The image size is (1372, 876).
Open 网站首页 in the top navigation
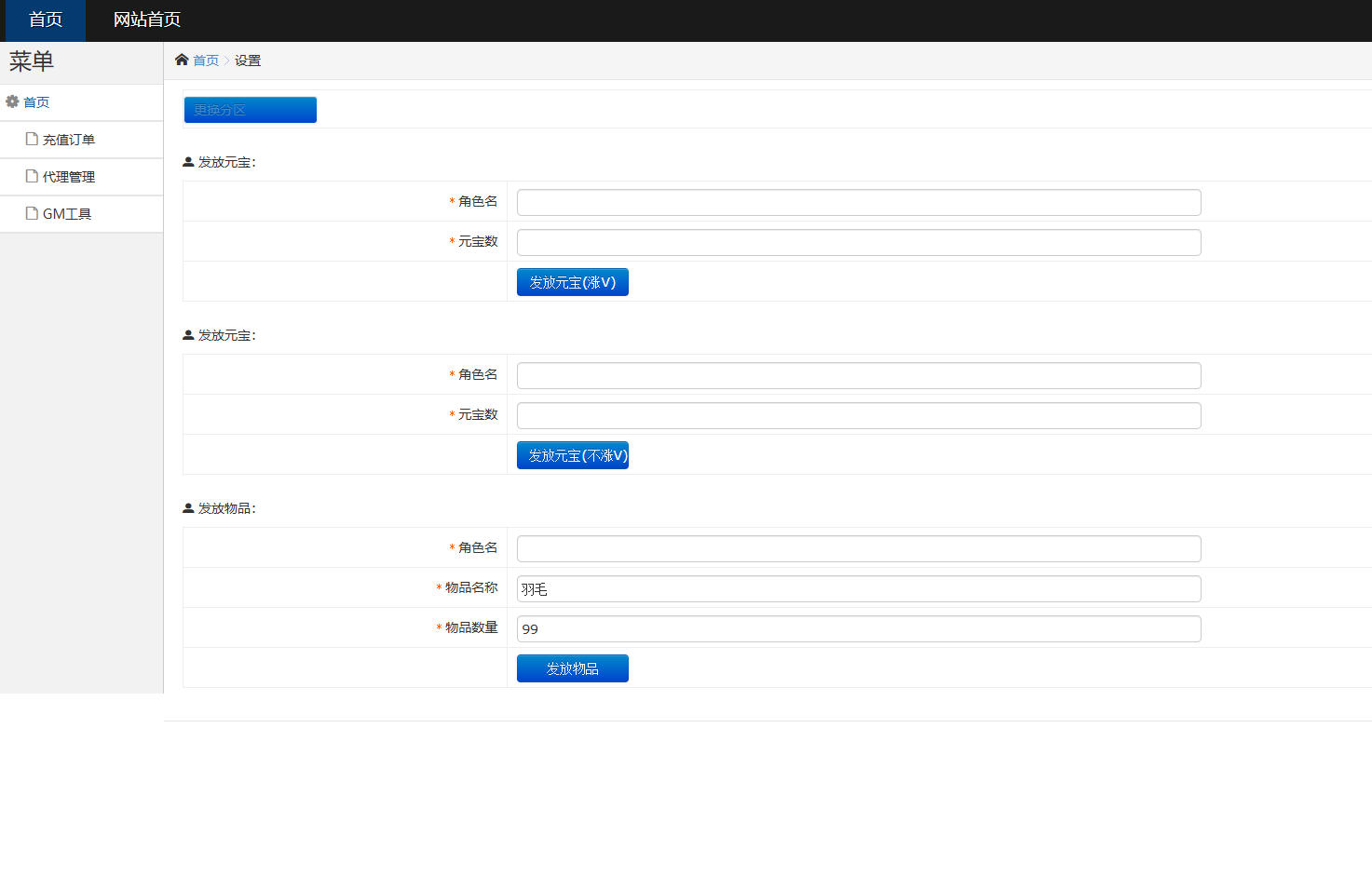[147, 20]
